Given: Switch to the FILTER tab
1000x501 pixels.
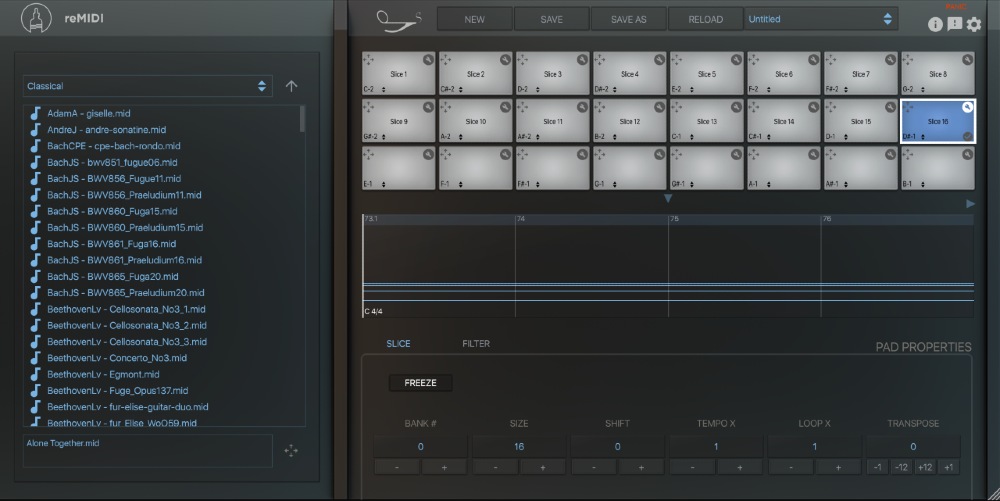Looking at the screenshot, I should pyautogui.click(x=476, y=344).
